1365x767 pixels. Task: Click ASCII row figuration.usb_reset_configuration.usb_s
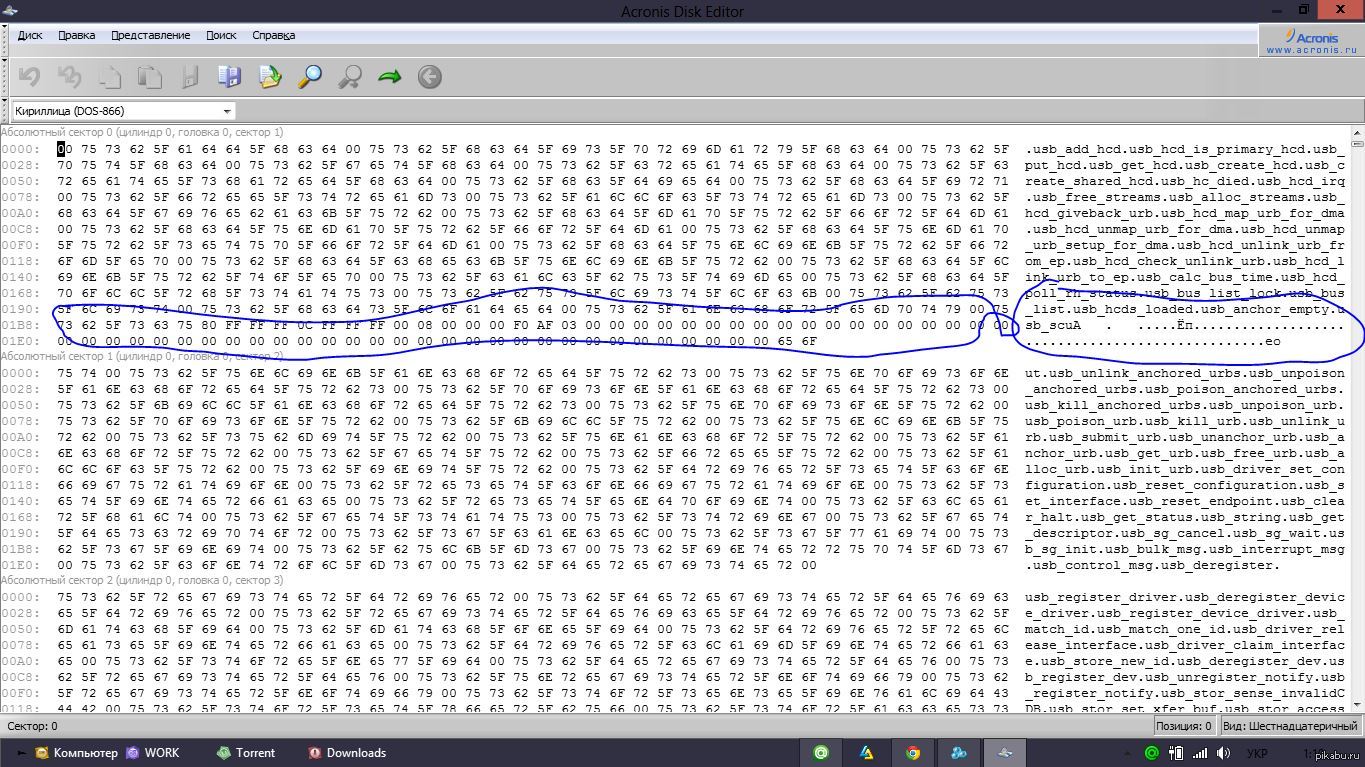click(x=1185, y=485)
